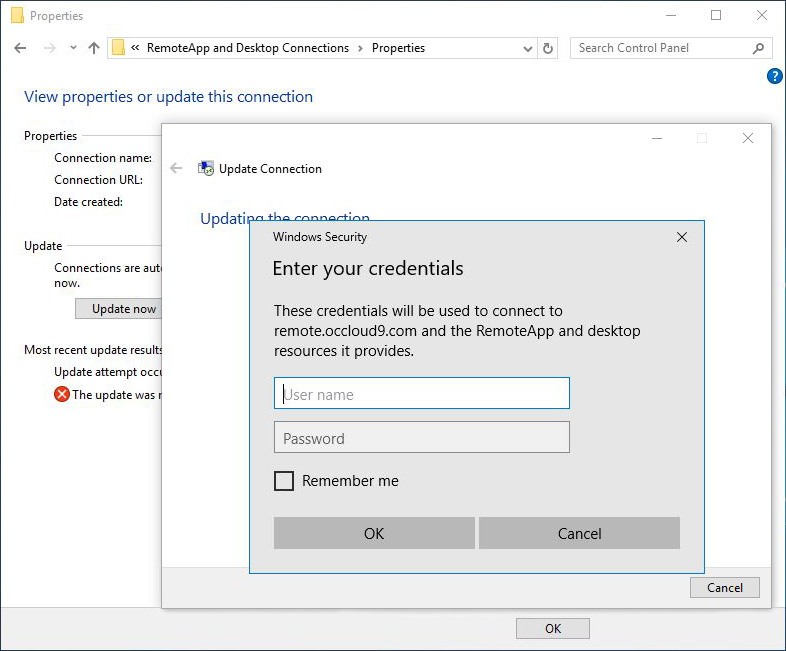
Task: Go back in Control Panel navigation
Action: tap(20, 48)
